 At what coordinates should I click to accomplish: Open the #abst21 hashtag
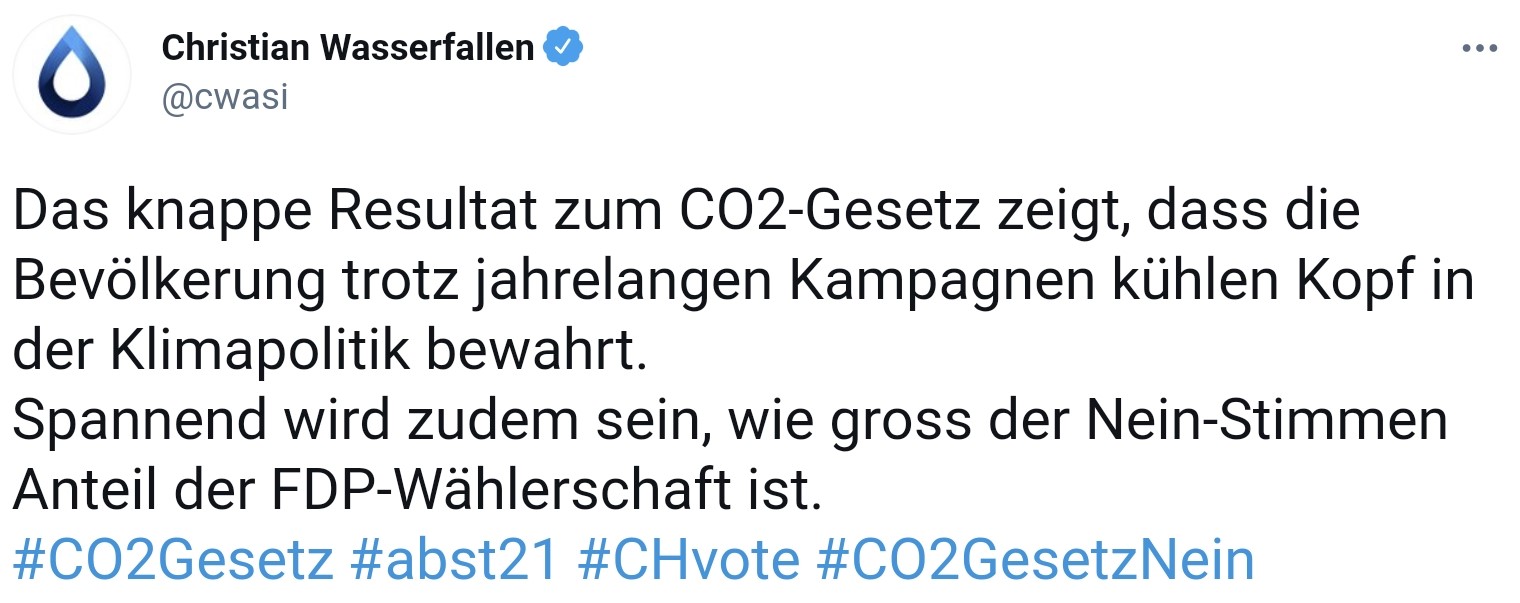tap(454, 561)
